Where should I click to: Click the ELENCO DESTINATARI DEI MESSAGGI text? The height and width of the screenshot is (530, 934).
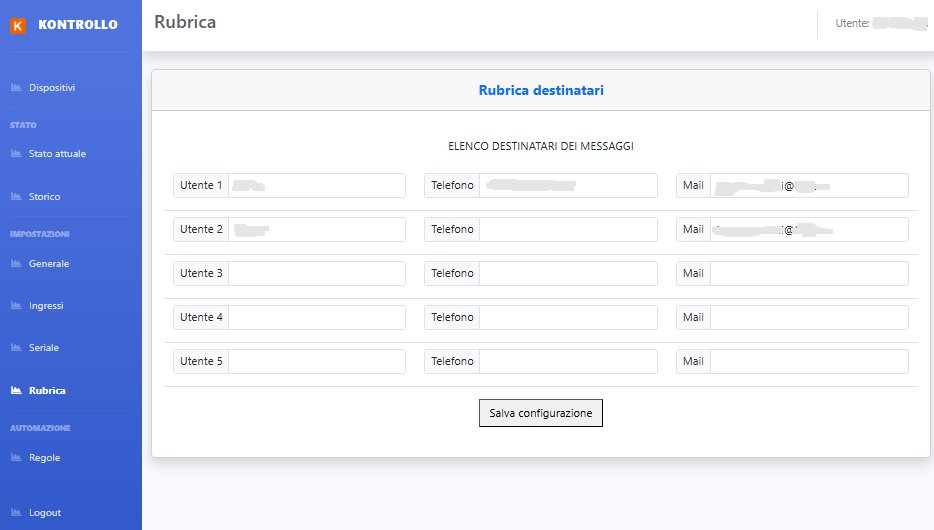coord(541,146)
